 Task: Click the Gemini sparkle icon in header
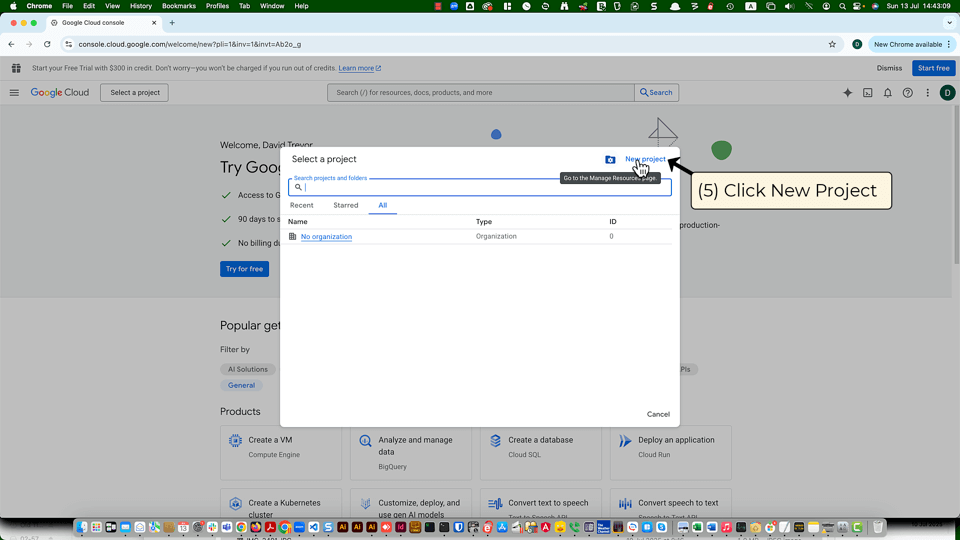847,92
